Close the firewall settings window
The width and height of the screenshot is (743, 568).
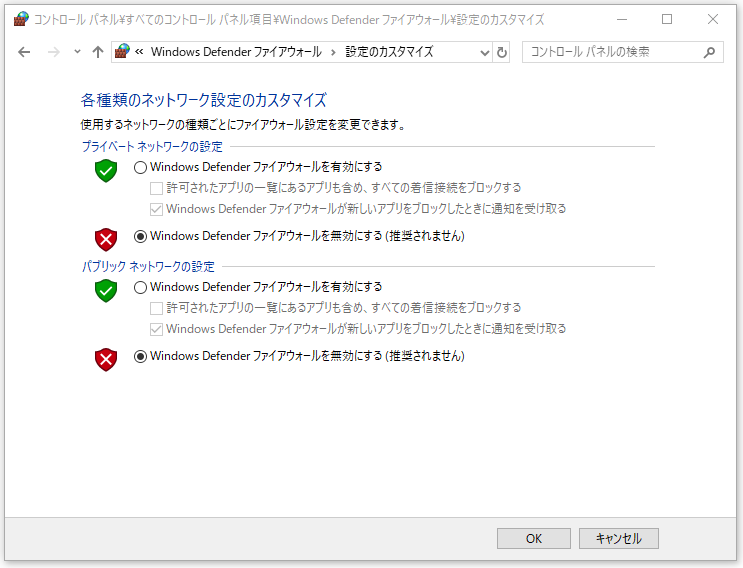(713, 19)
